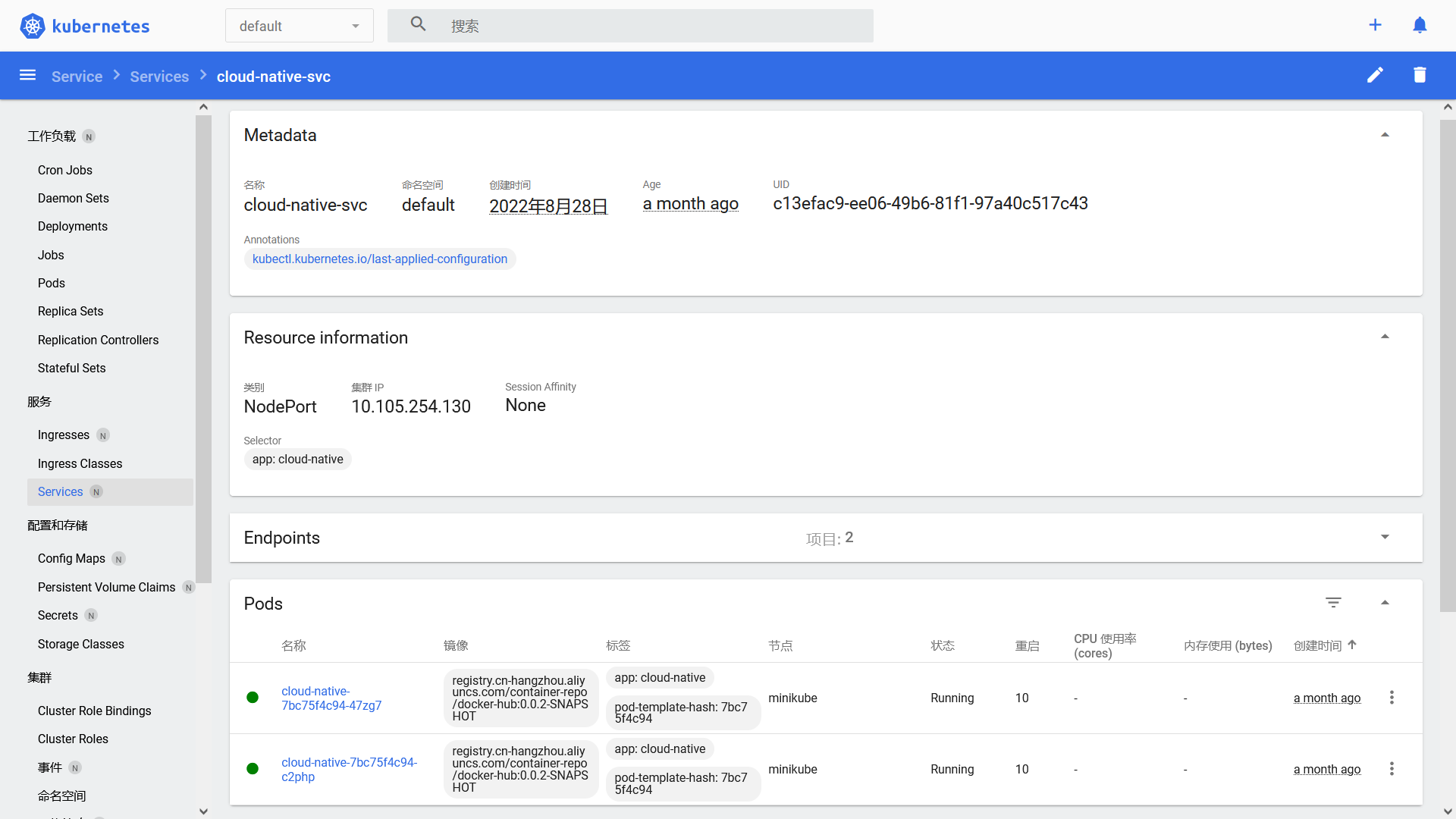Click the delete trash icon for cloud-native-svc
Viewport: 1456px width, 819px height.
(x=1420, y=75)
